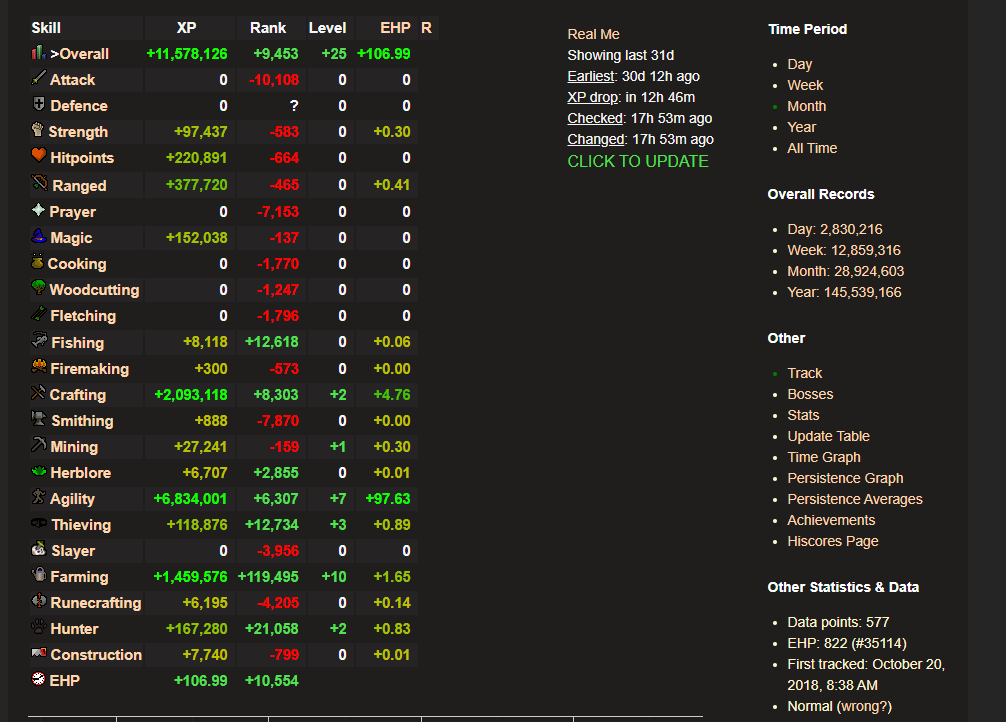The height and width of the screenshot is (722, 1006).
Task: Click the Earliest underlined label
Action: point(590,76)
